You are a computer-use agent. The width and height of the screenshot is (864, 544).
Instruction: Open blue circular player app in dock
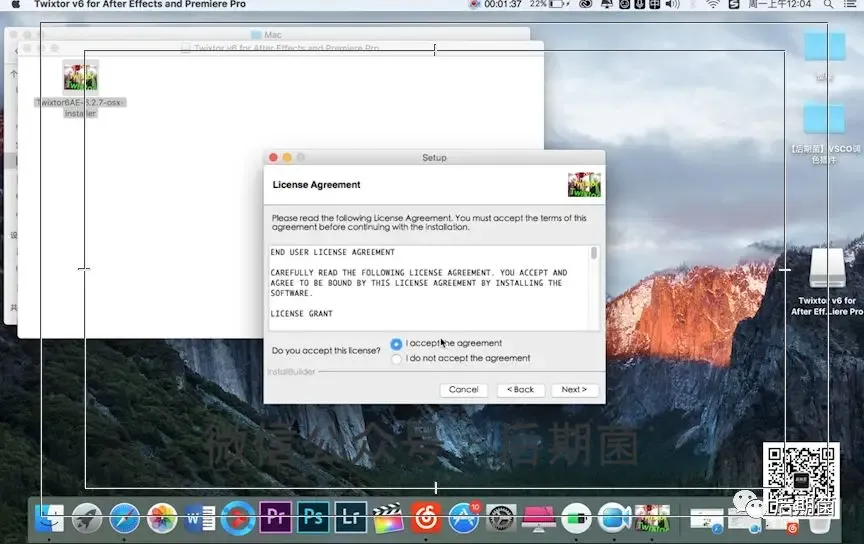pos(237,518)
